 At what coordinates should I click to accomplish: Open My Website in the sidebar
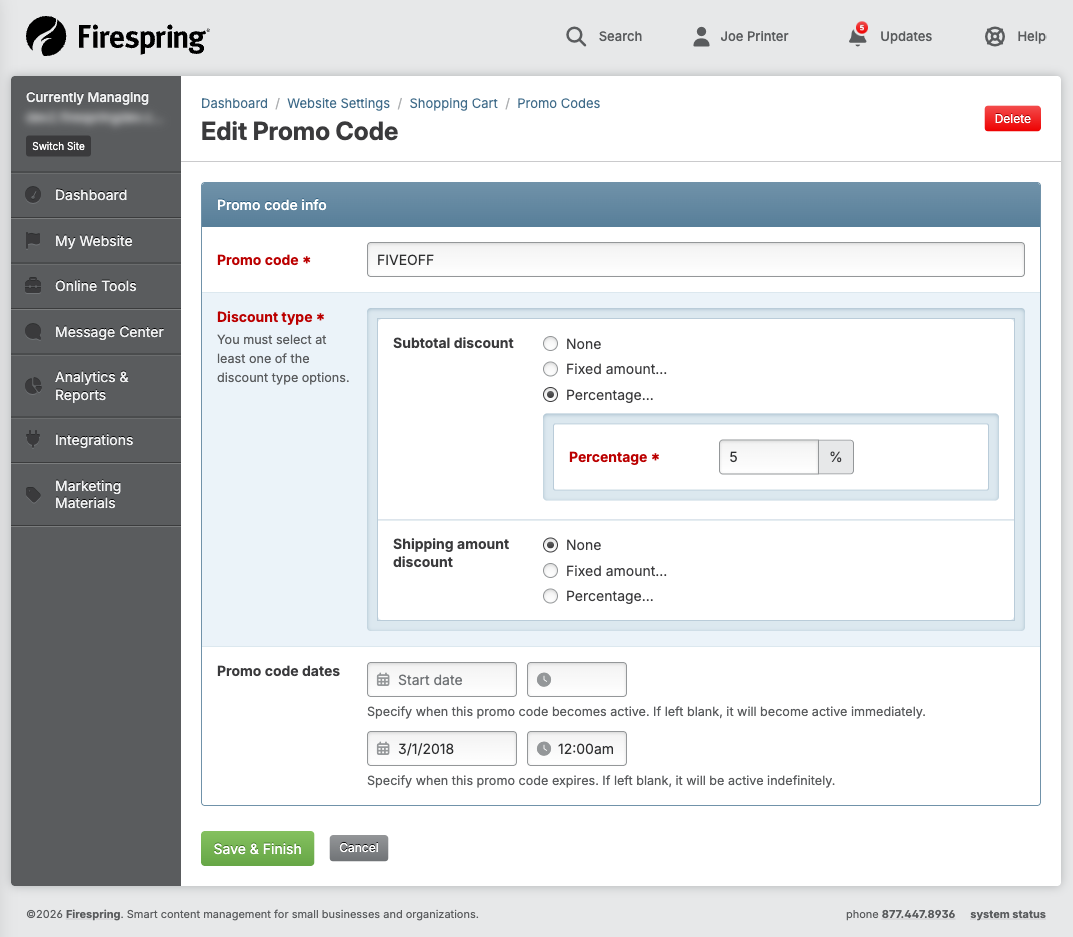pos(96,241)
